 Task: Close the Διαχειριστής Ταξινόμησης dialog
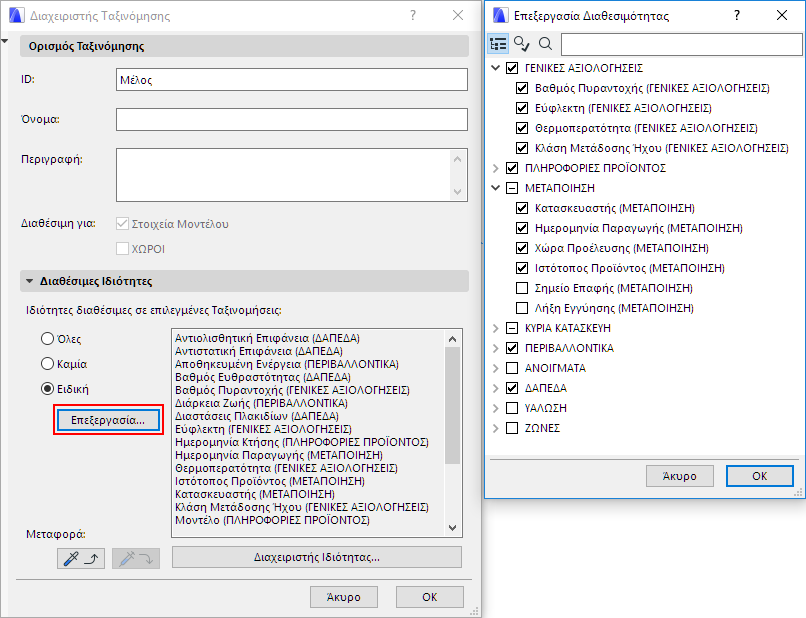tap(458, 15)
